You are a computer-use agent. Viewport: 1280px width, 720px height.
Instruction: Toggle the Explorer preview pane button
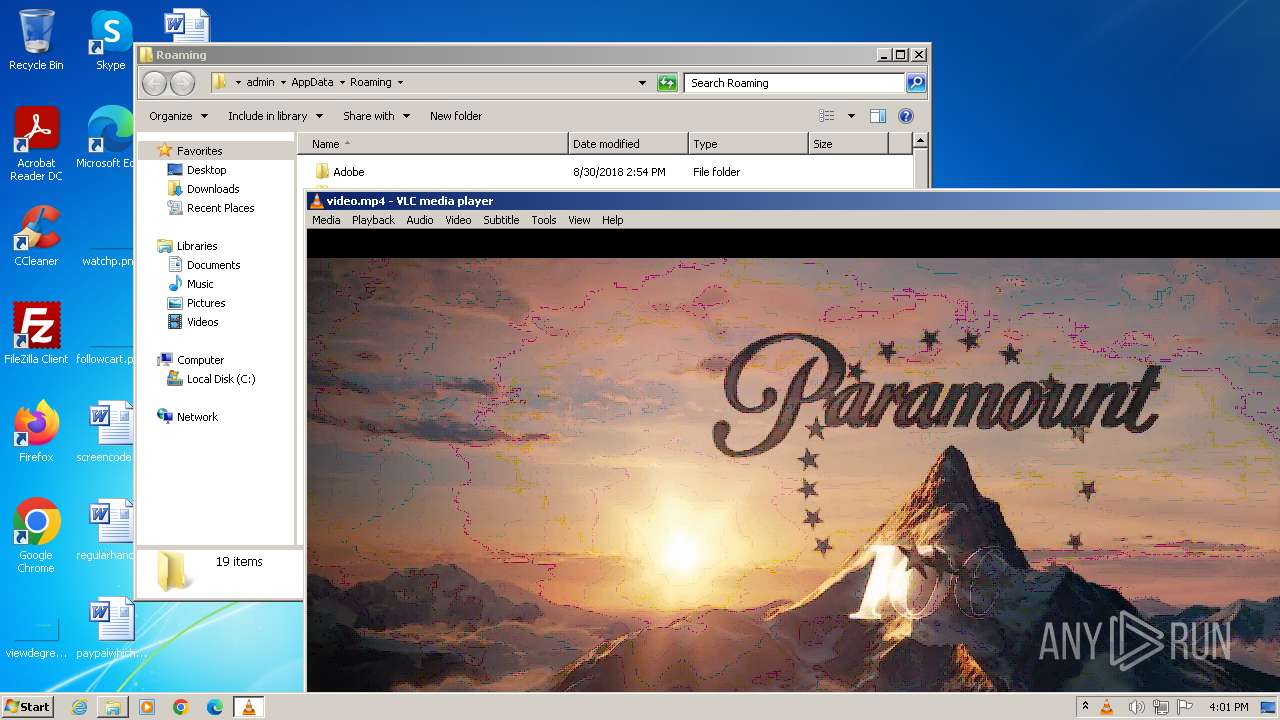click(x=877, y=116)
